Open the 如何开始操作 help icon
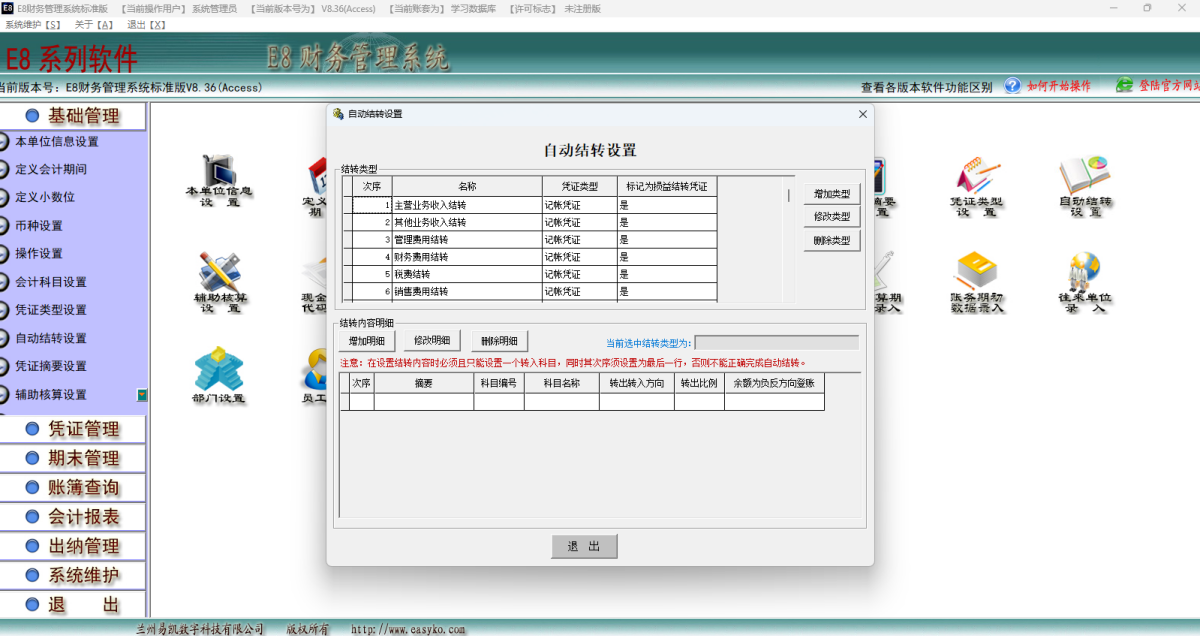The image size is (1200, 636). coord(1011,86)
